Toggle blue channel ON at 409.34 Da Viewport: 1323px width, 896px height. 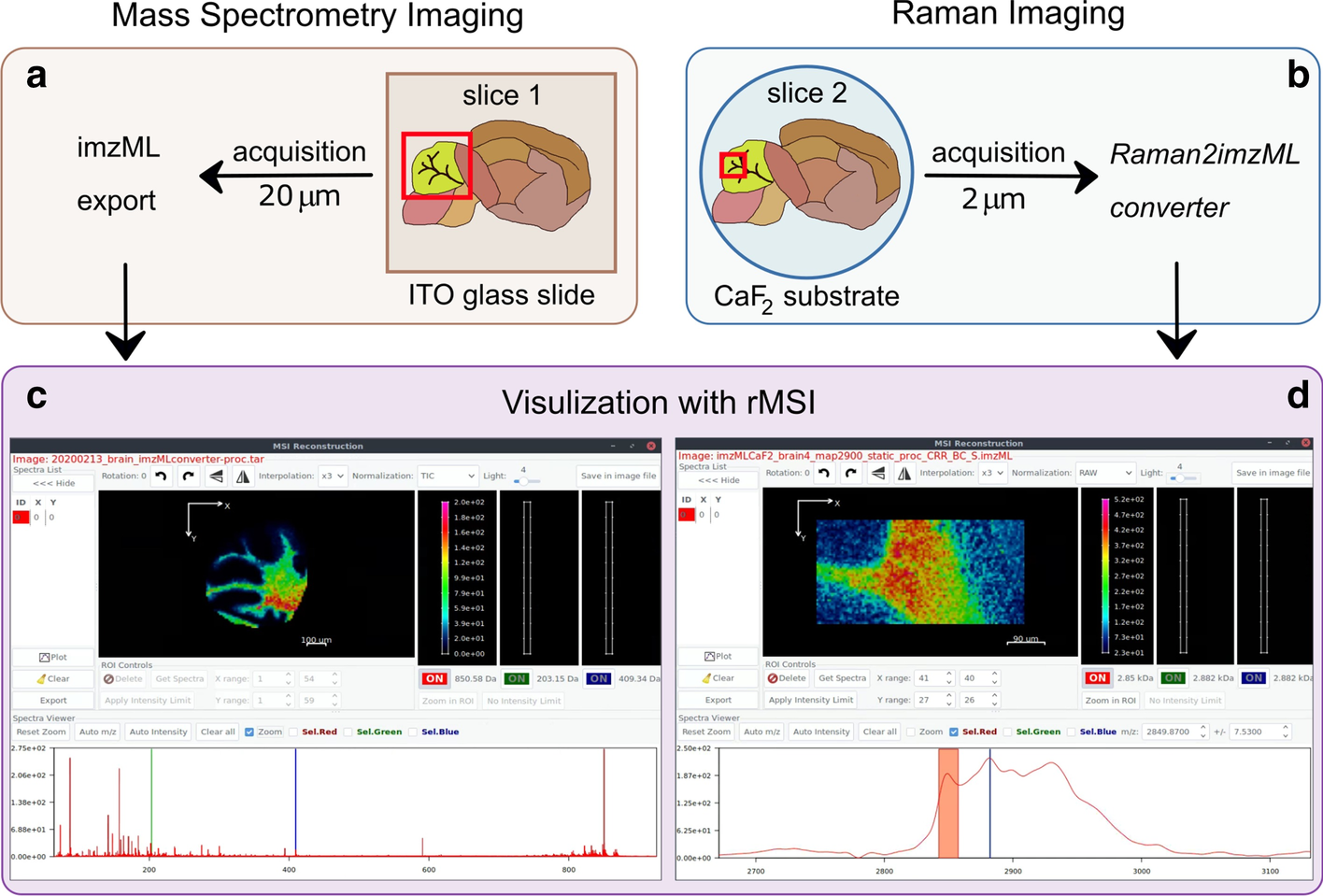(x=599, y=679)
